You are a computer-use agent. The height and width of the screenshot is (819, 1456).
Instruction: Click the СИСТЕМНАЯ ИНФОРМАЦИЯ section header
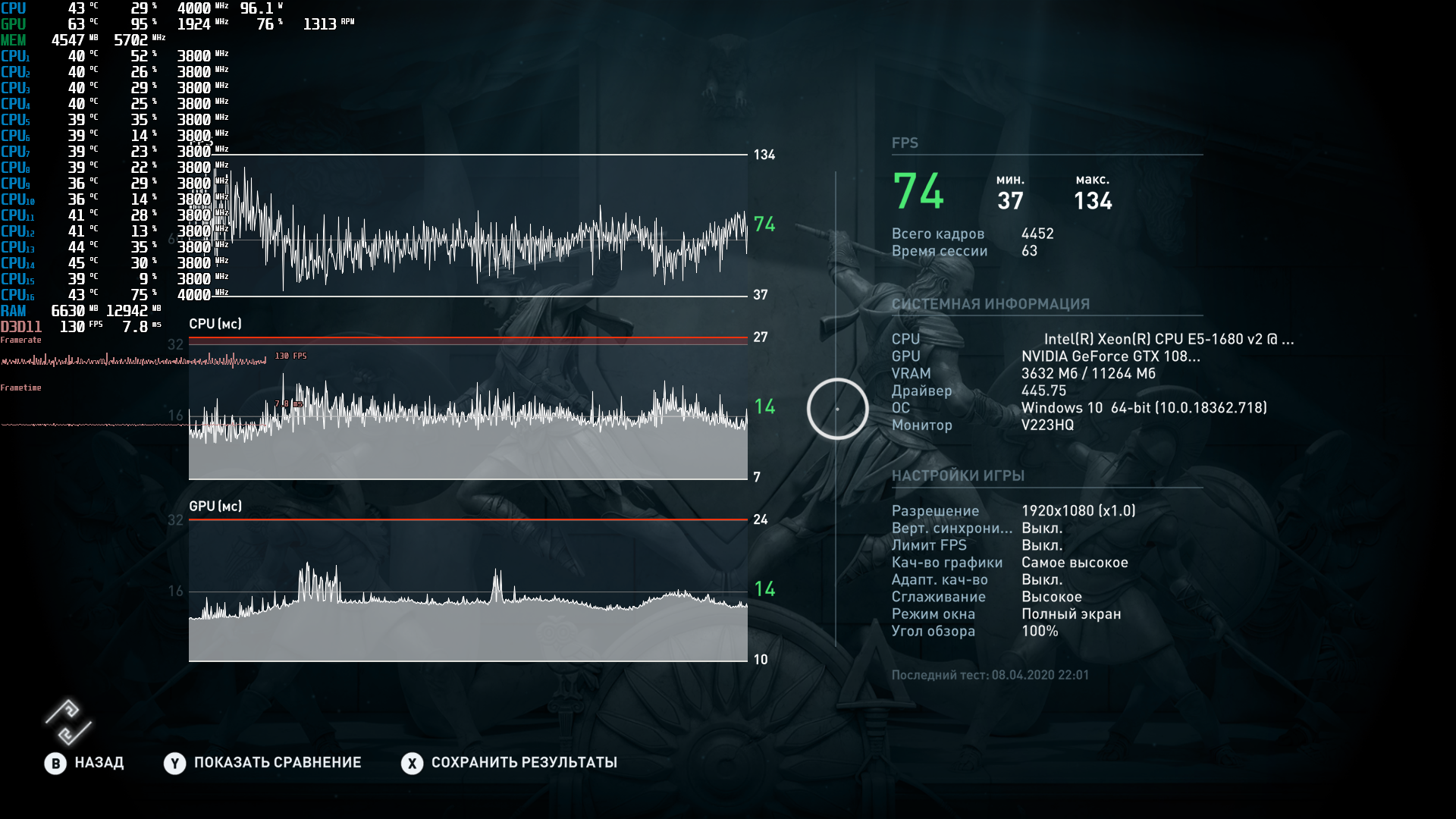(990, 304)
